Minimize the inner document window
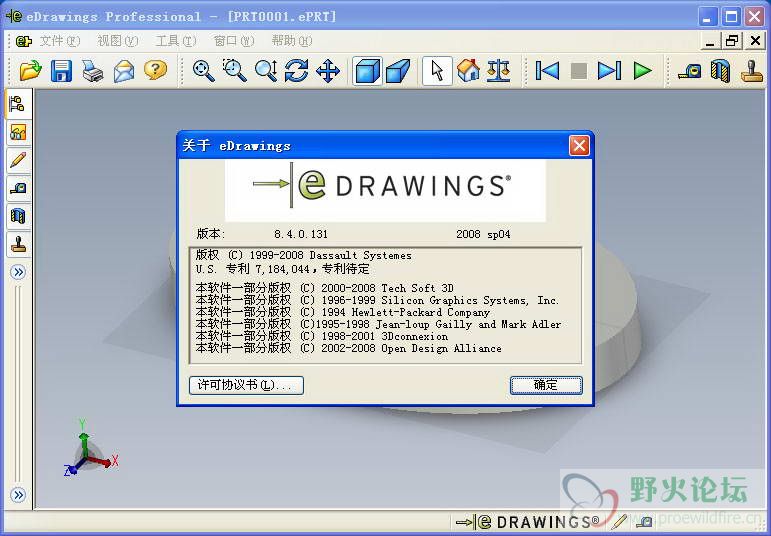The width and height of the screenshot is (771, 536). [710, 41]
